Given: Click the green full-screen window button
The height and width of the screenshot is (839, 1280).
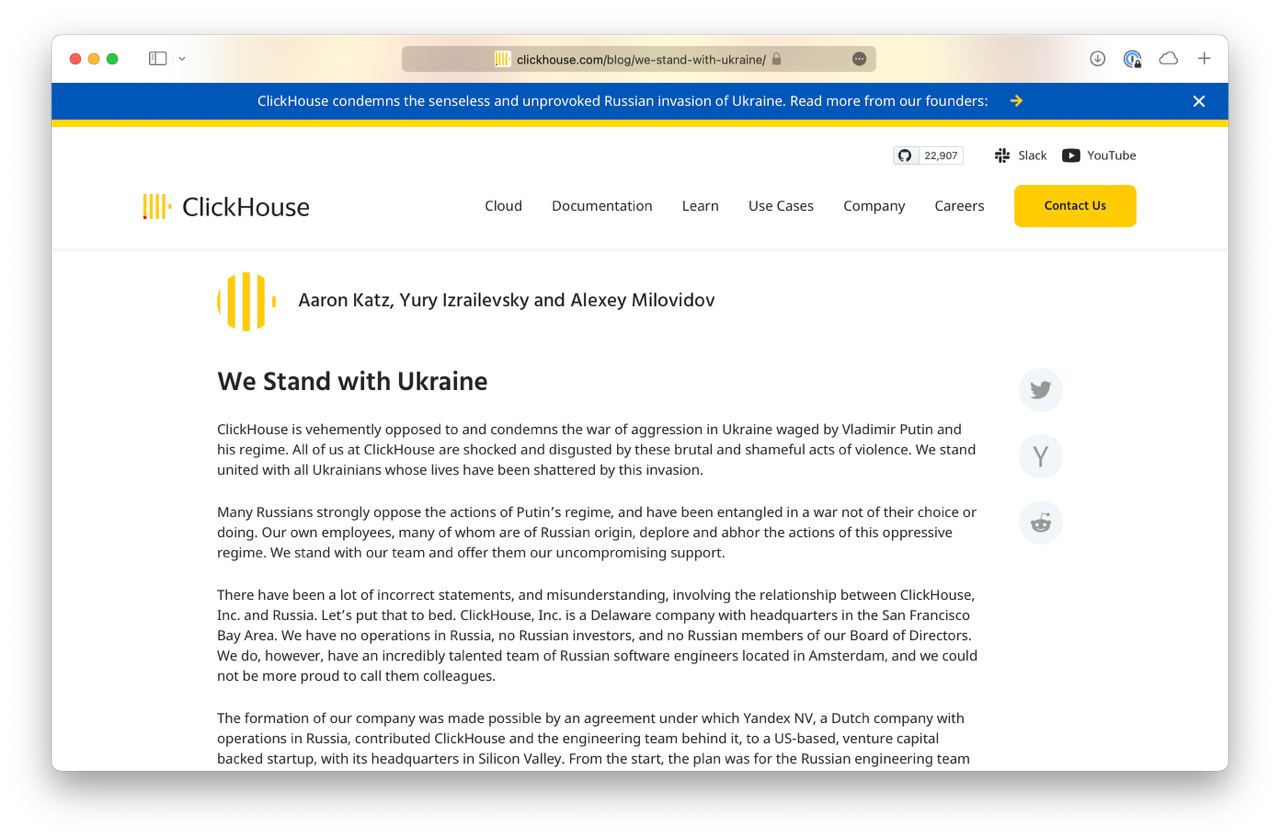Looking at the screenshot, I should point(112,59).
